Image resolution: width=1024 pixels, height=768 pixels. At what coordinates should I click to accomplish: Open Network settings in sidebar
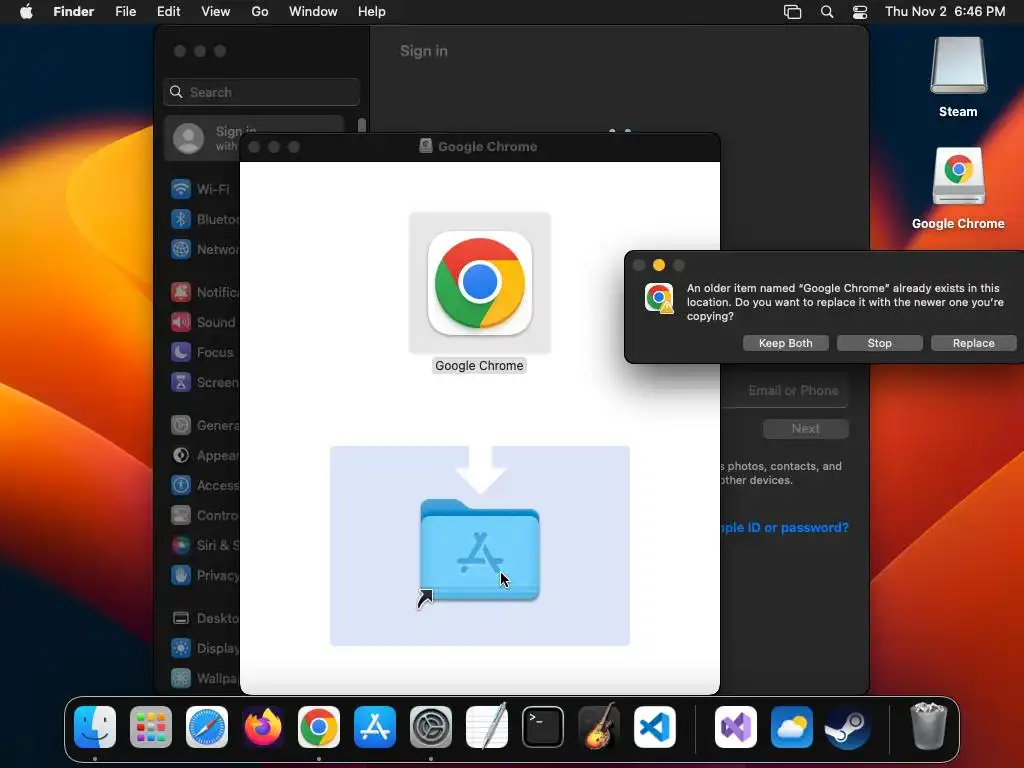click(204, 249)
